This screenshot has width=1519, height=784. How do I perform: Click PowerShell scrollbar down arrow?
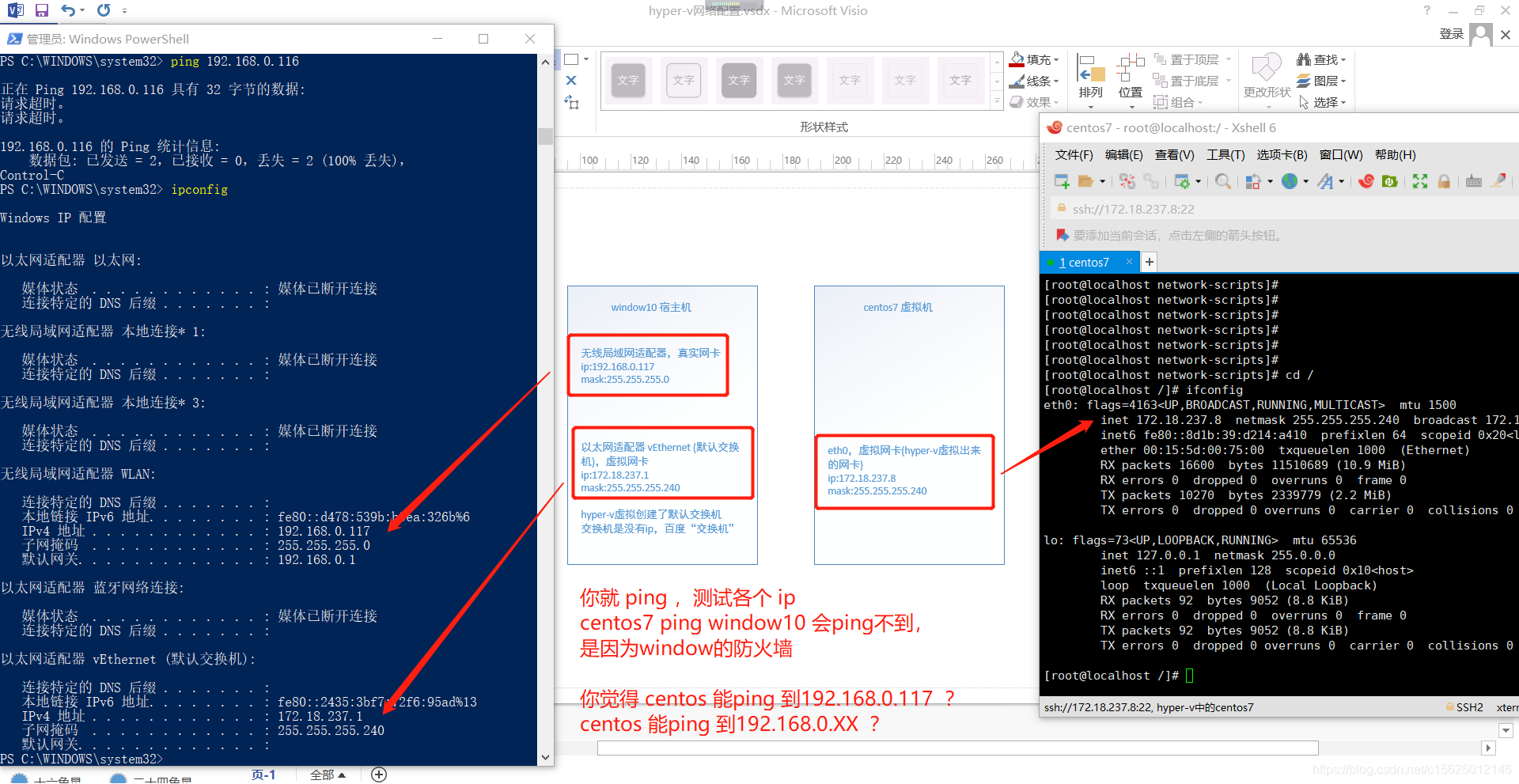(x=545, y=757)
